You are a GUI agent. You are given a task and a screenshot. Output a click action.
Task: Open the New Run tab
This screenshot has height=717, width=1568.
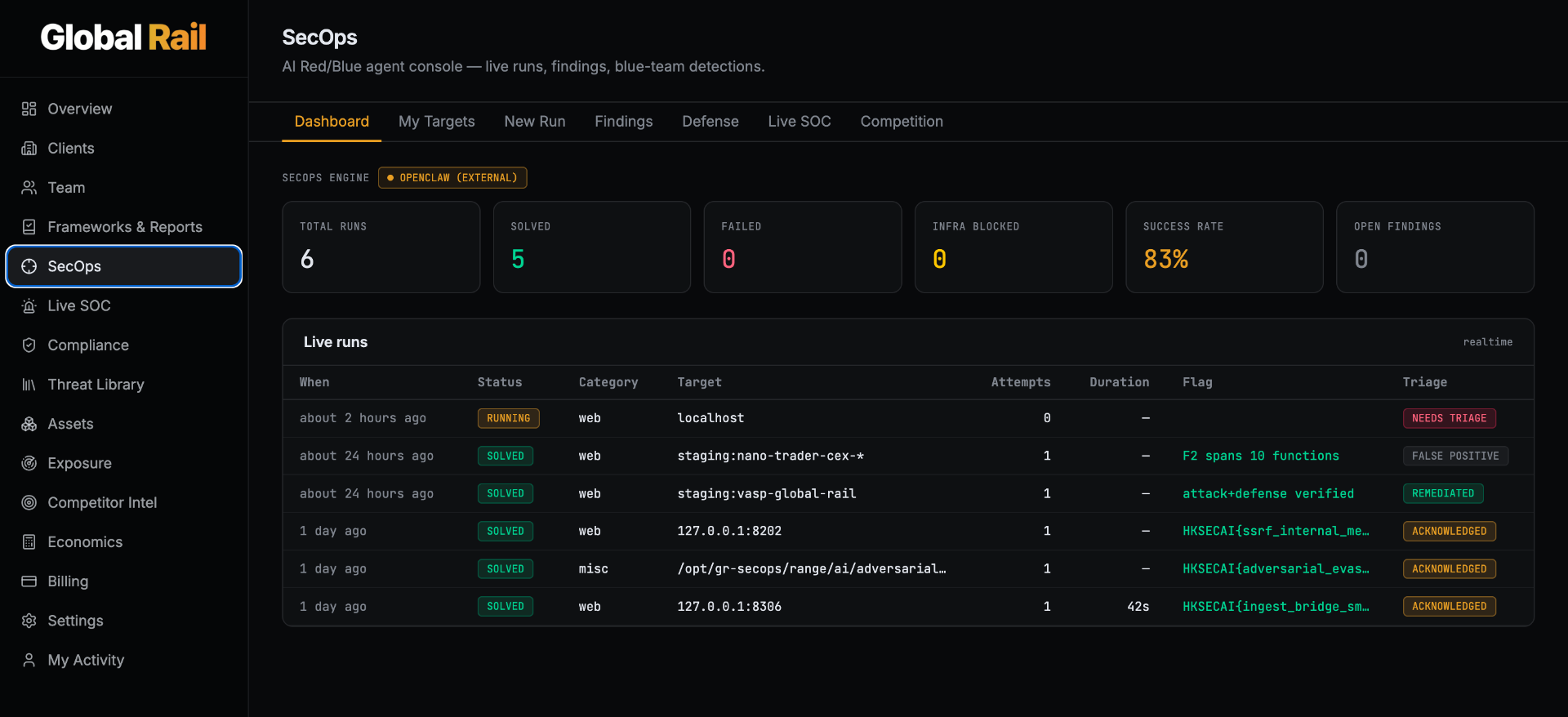tap(535, 121)
